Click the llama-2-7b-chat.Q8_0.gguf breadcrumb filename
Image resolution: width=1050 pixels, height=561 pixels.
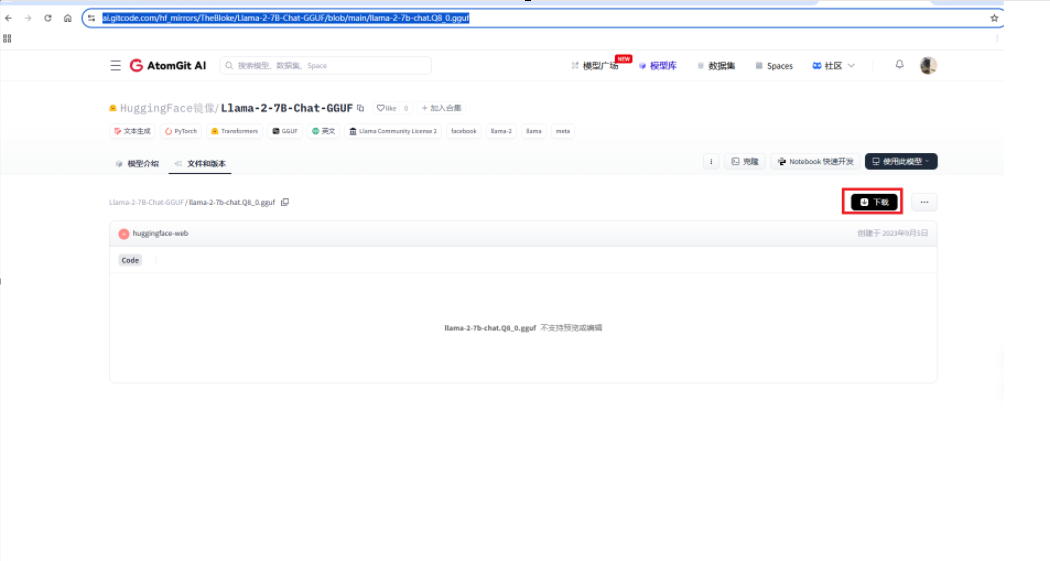coord(232,202)
